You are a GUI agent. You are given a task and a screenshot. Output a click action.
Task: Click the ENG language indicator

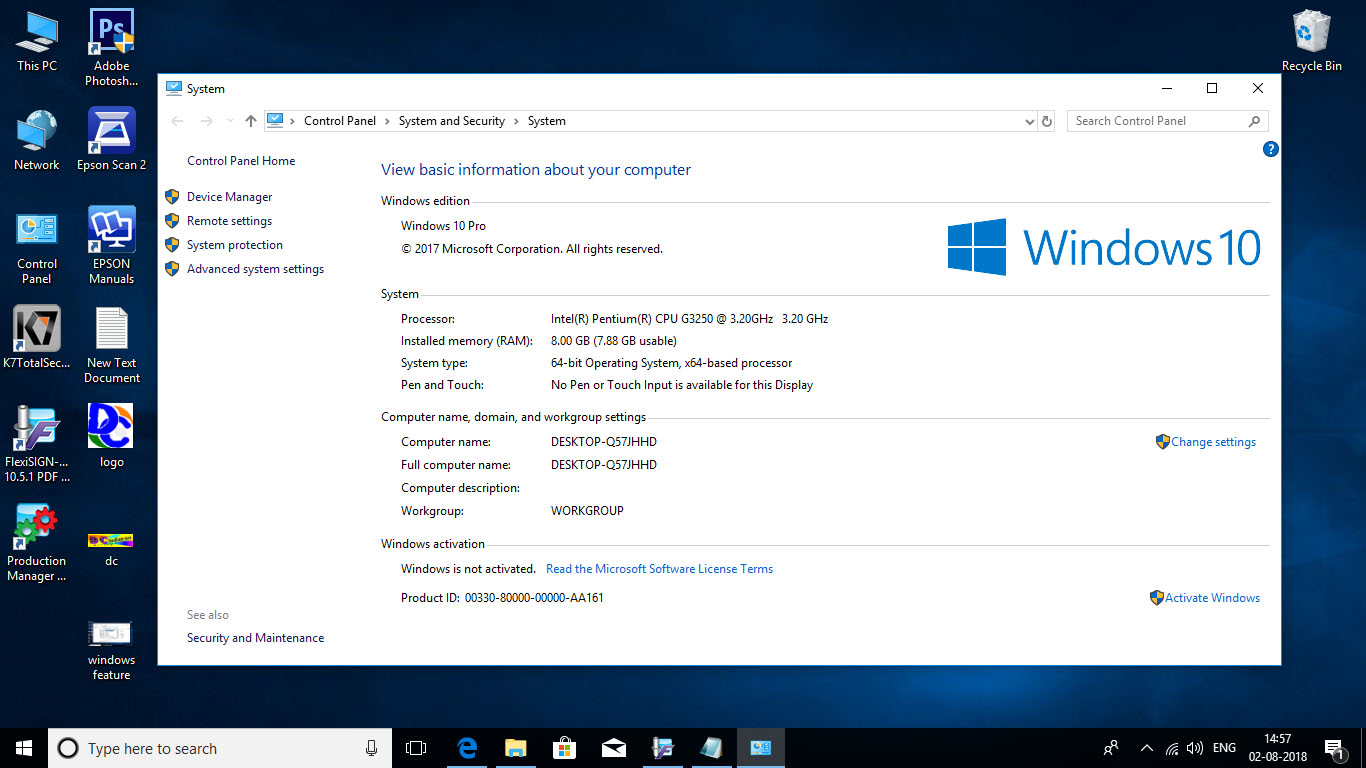coord(1224,748)
